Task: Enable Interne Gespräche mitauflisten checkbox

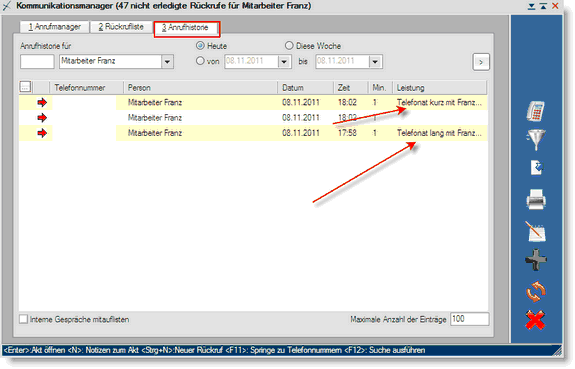Action: point(23,319)
